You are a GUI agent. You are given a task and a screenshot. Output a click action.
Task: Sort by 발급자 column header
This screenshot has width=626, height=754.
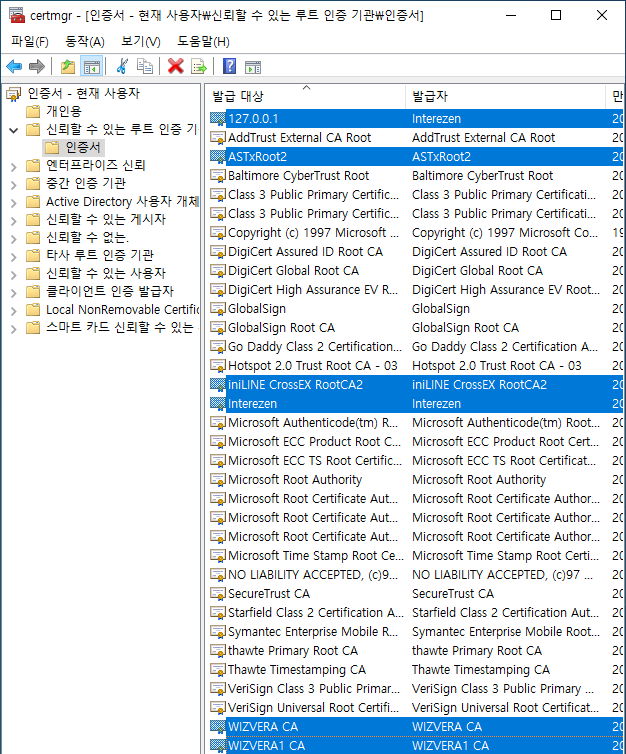[x=505, y=96]
